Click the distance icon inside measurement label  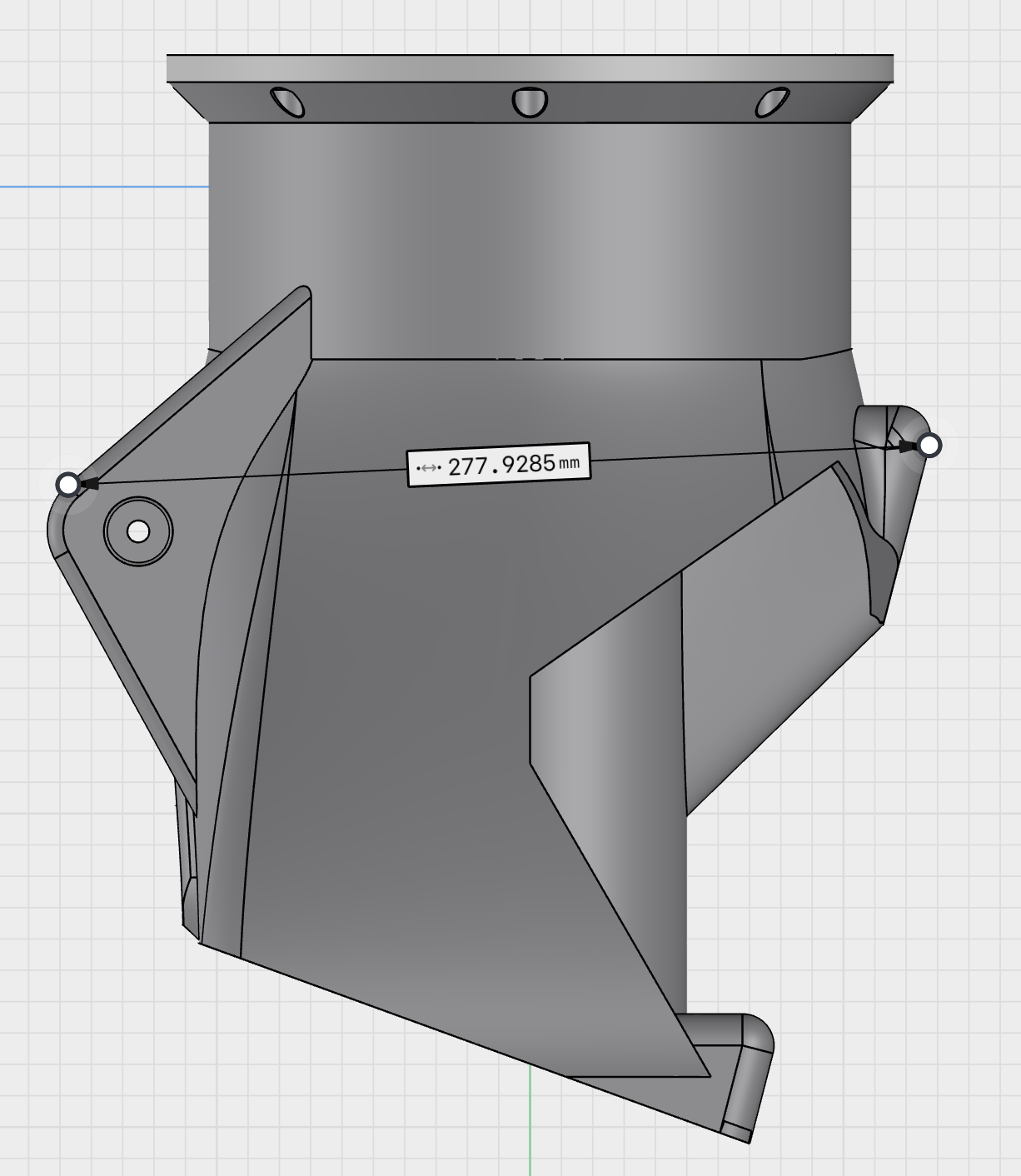[x=428, y=469]
